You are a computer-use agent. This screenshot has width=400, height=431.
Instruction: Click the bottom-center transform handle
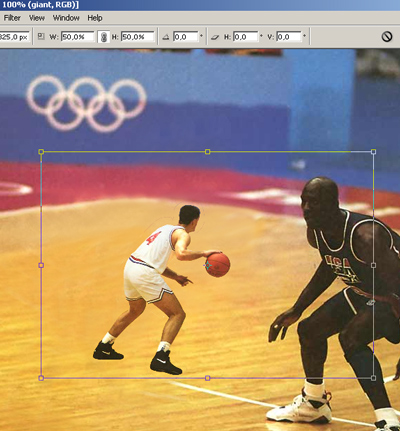click(x=208, y=378)
